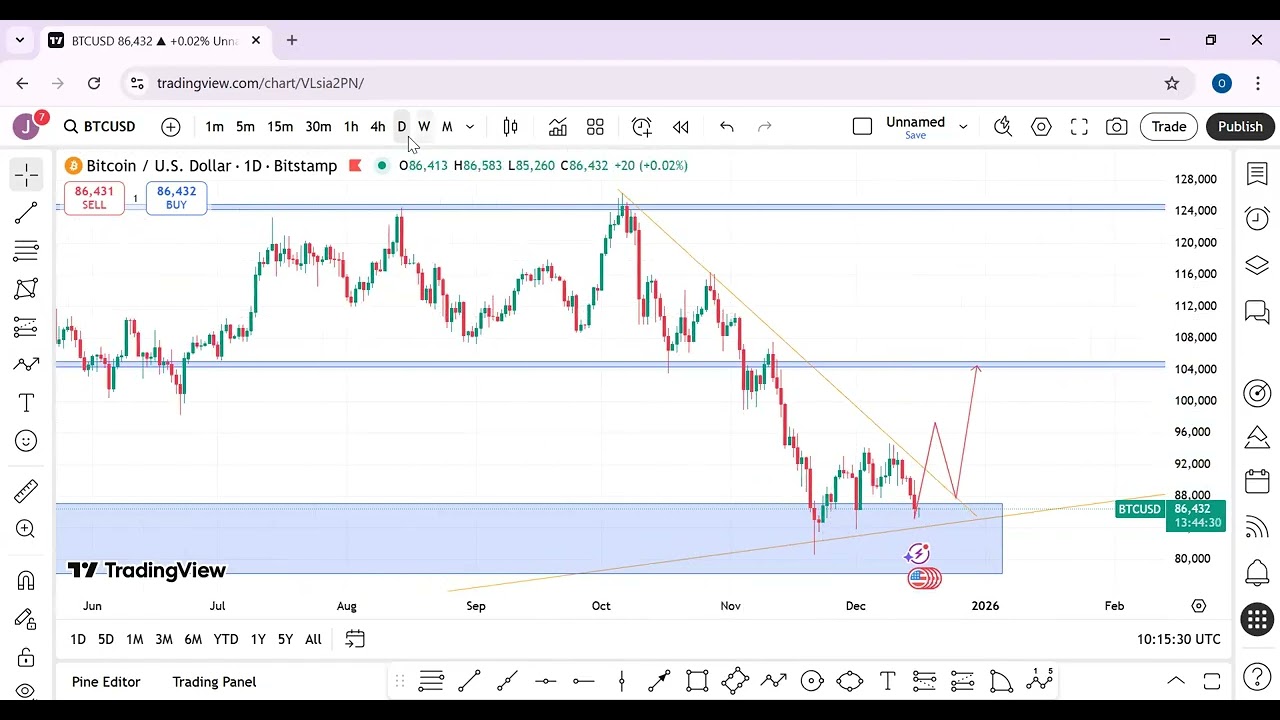
Task: Click the Publish button
Action: tap(1240, 127)
